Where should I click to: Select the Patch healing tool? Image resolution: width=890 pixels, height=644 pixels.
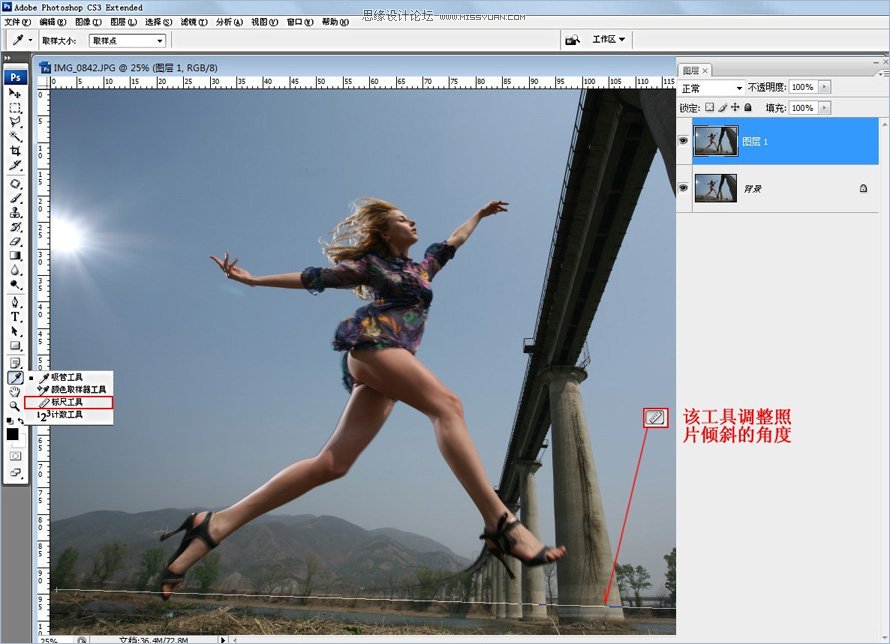[x=15, y=184]
